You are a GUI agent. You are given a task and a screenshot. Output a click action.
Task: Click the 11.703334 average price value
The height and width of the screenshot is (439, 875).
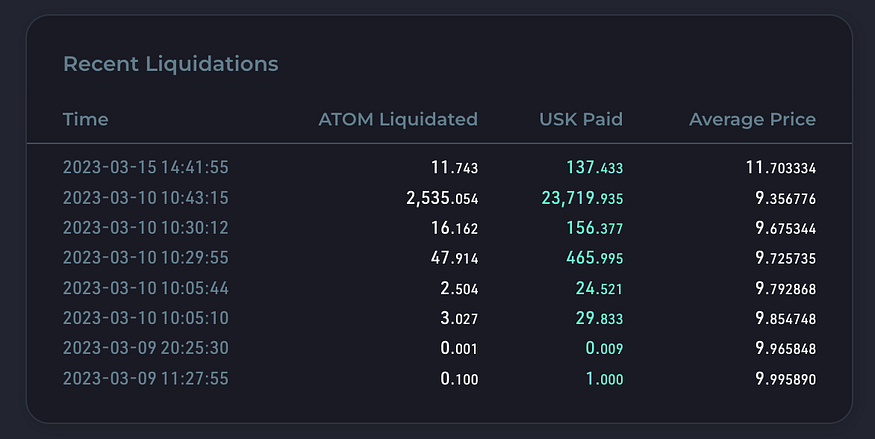tap(781, 167)
